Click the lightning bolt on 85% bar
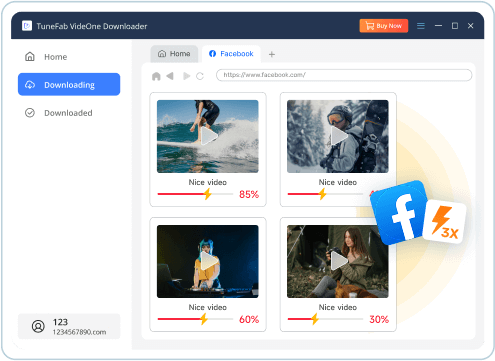Image resolution: width=495 pixels, height=361 pixels. click(208, 194)
